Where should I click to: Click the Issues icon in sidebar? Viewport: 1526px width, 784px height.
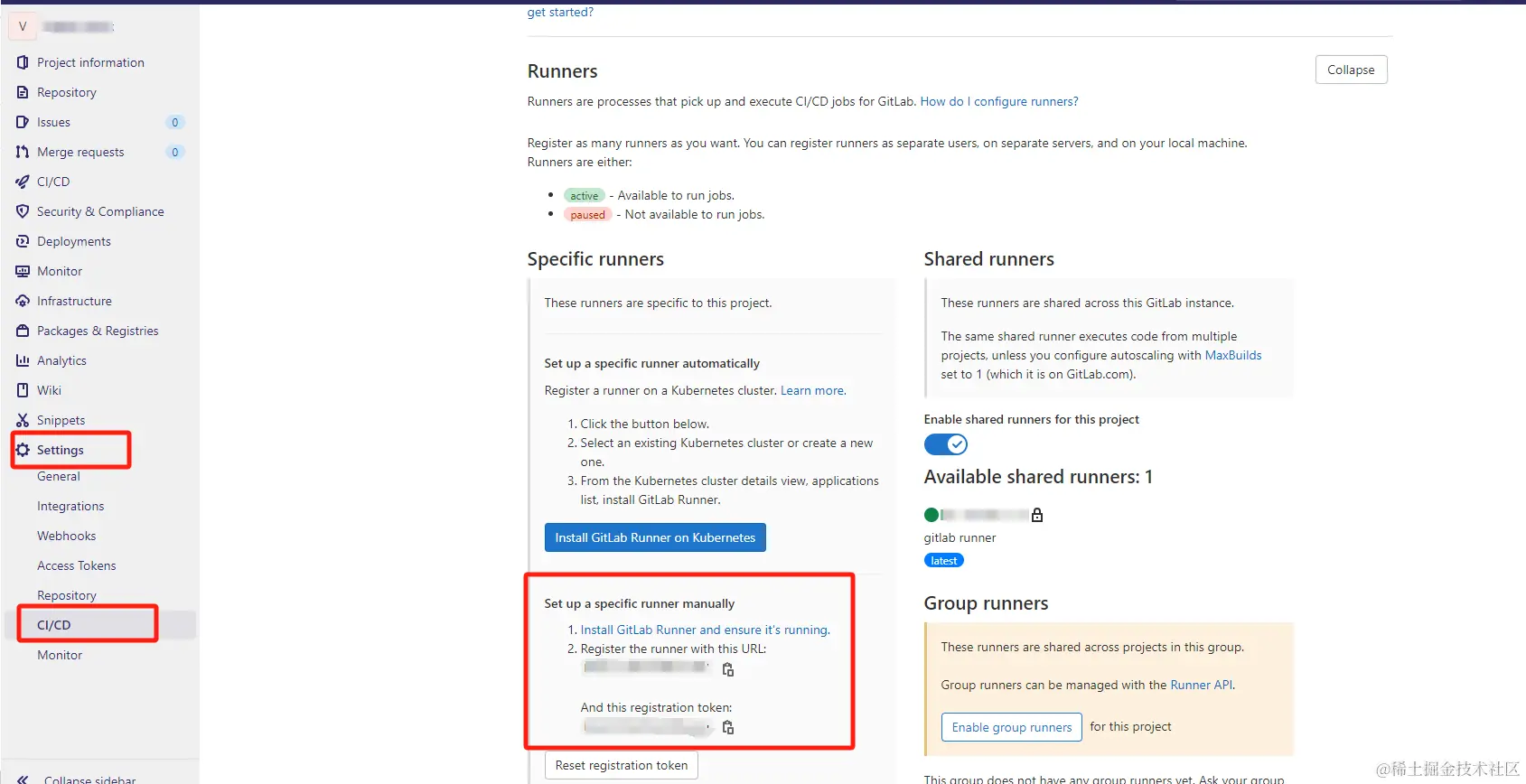click(23, 122)
